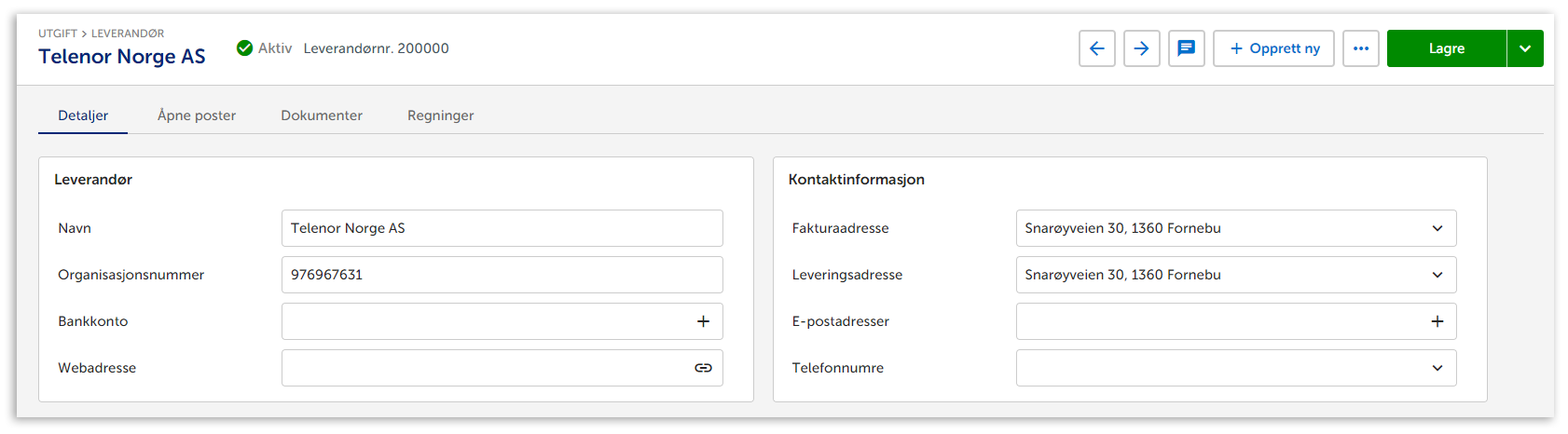This screenshot has height=434, width=1568.
Task: Add an email address with plus icon
Action: click(1437, 321)
